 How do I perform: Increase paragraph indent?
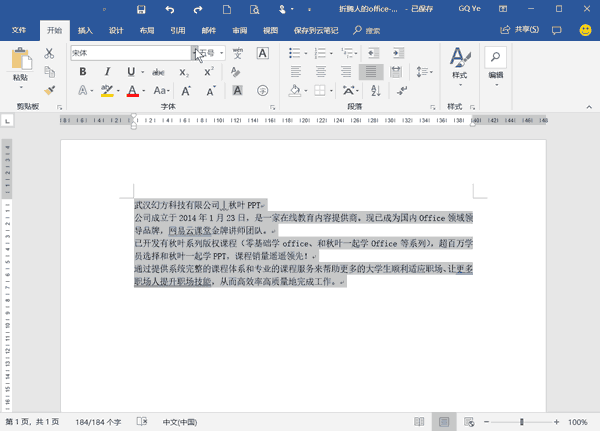pos(398,53)
